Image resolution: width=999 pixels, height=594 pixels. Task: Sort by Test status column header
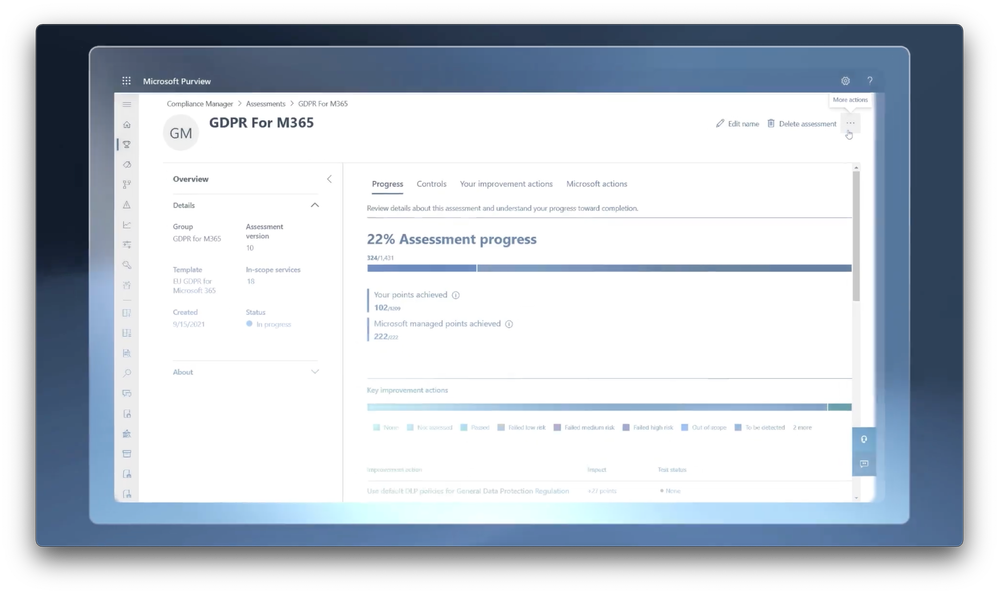point(672,470)
